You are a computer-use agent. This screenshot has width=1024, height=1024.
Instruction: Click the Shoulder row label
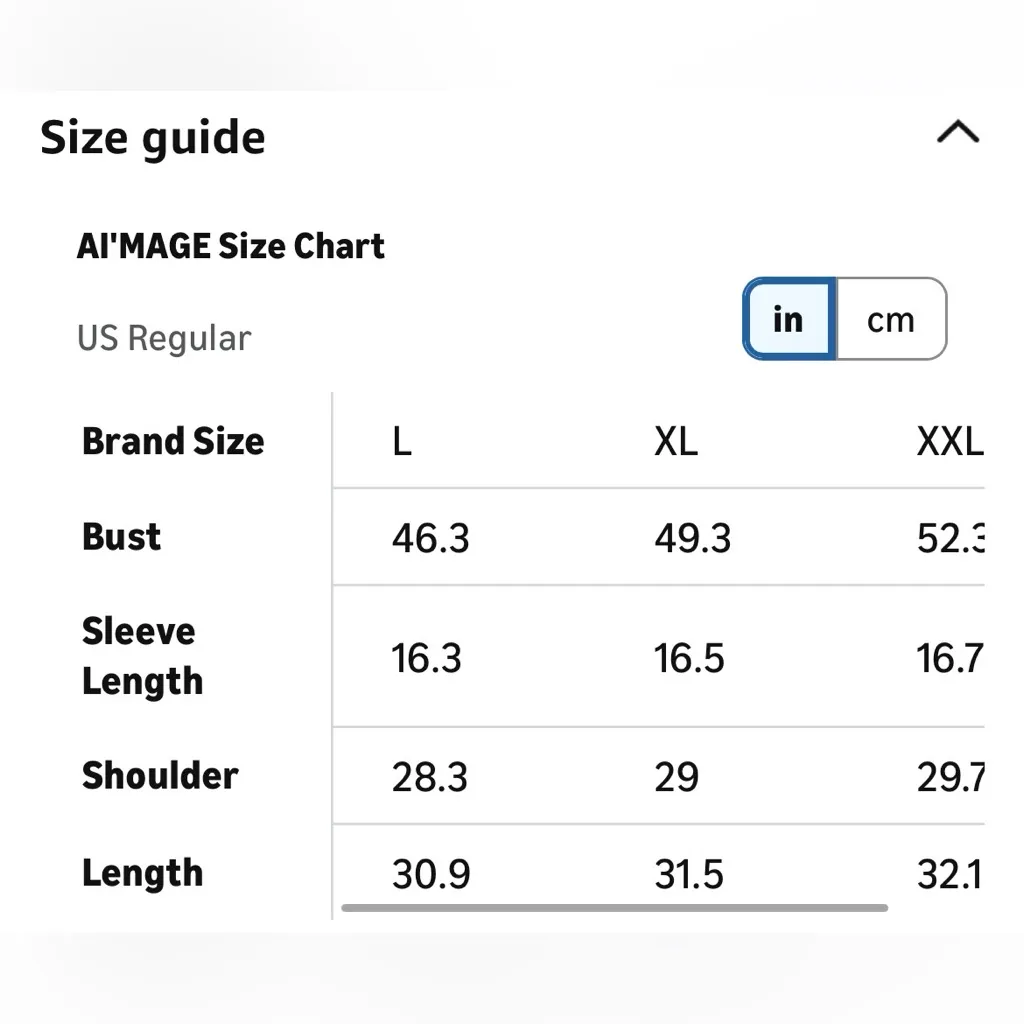click(x=160, y=776)
